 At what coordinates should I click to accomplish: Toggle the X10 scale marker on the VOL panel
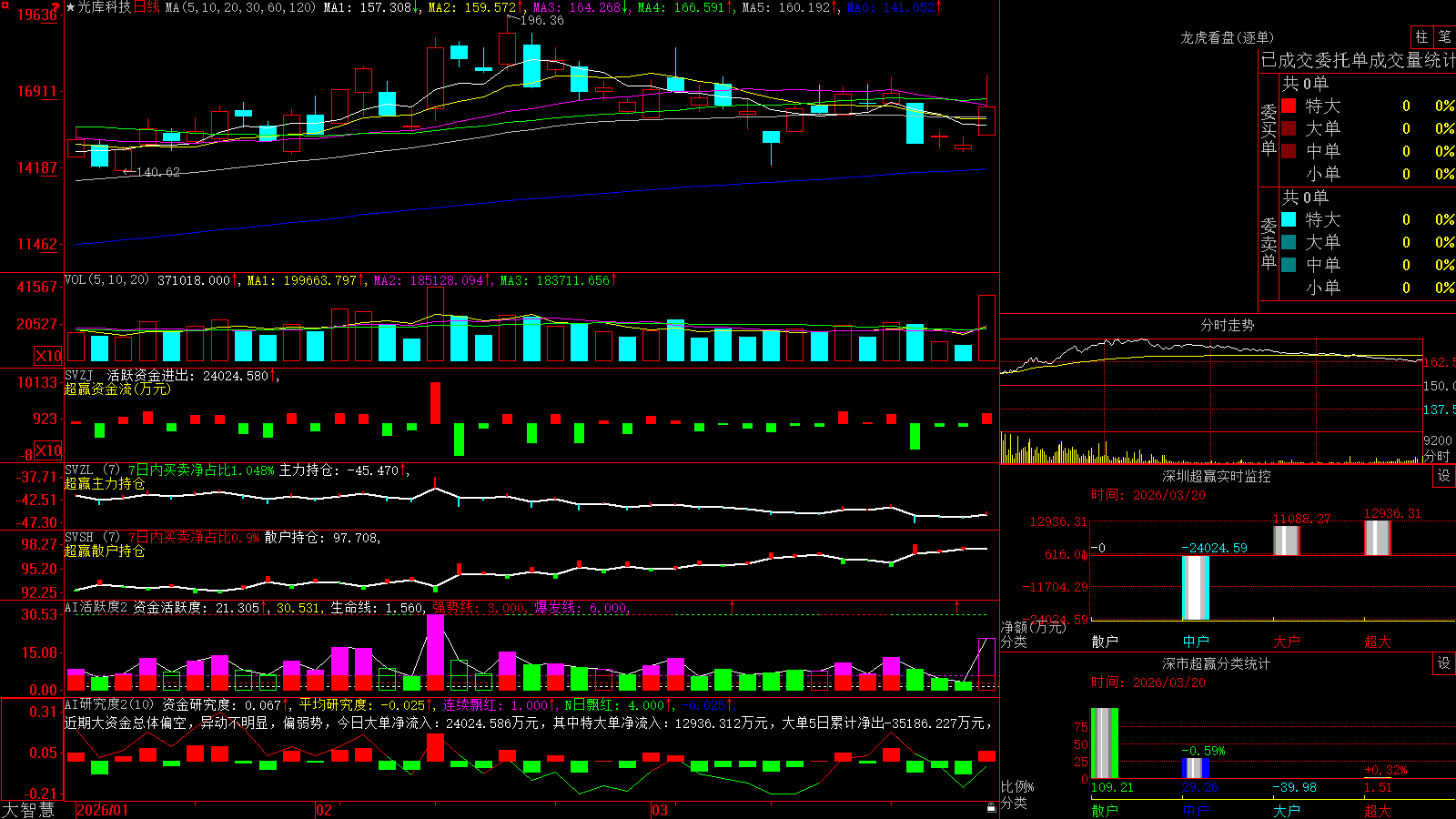tap(48, 356)
